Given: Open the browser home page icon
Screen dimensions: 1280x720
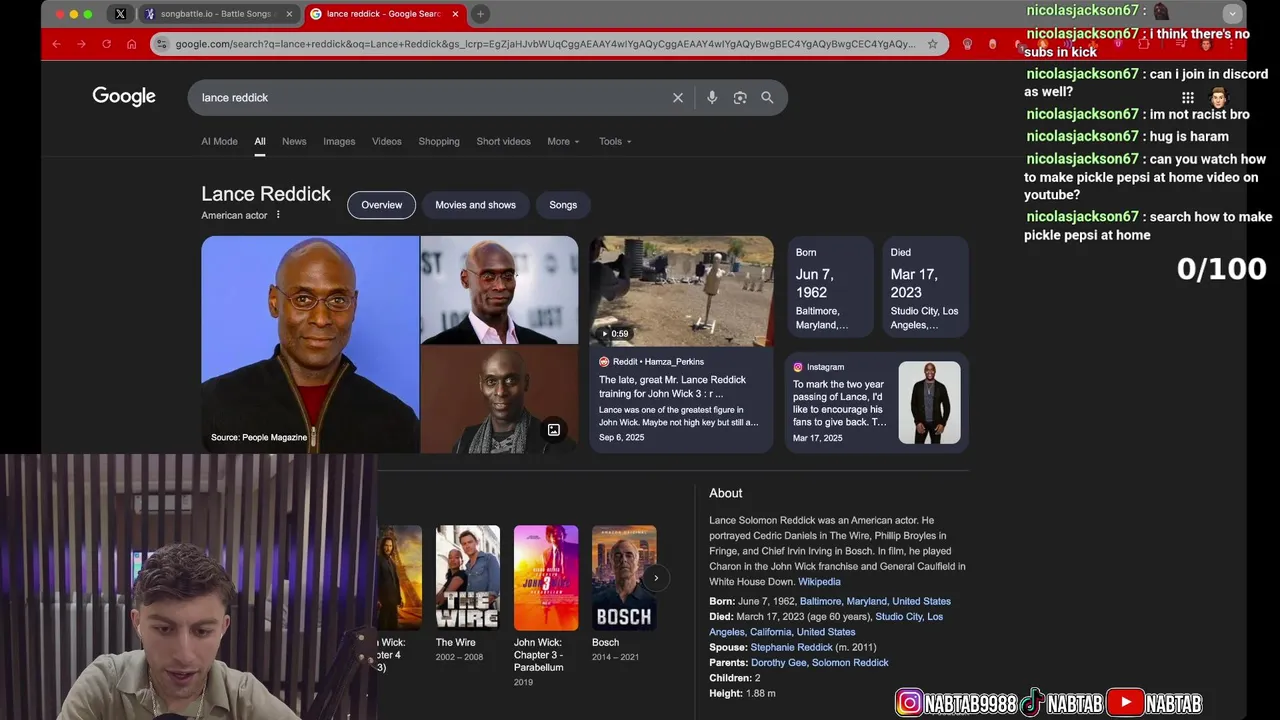Looking at the screenshot, I should (x=131, y=44).
